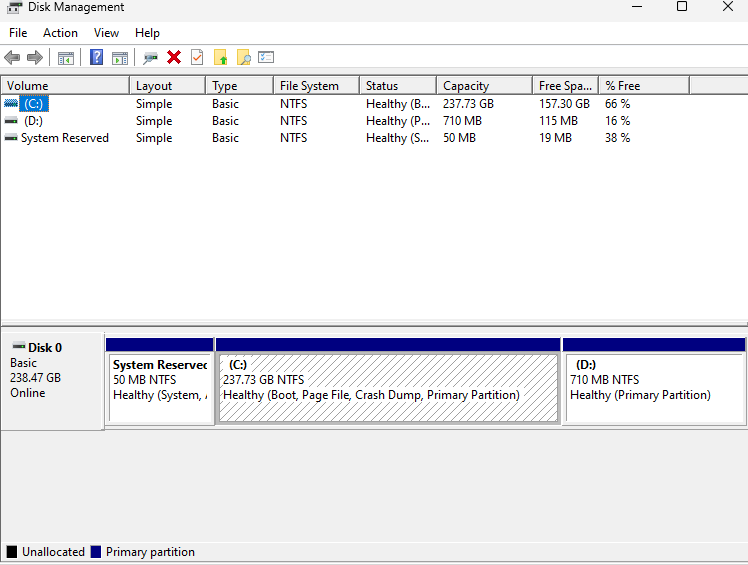Click the Online status under Disk 0
Image resolution: width=748 pixels, height=565 pixels.
pyautogui.click(x=28, y=393)
